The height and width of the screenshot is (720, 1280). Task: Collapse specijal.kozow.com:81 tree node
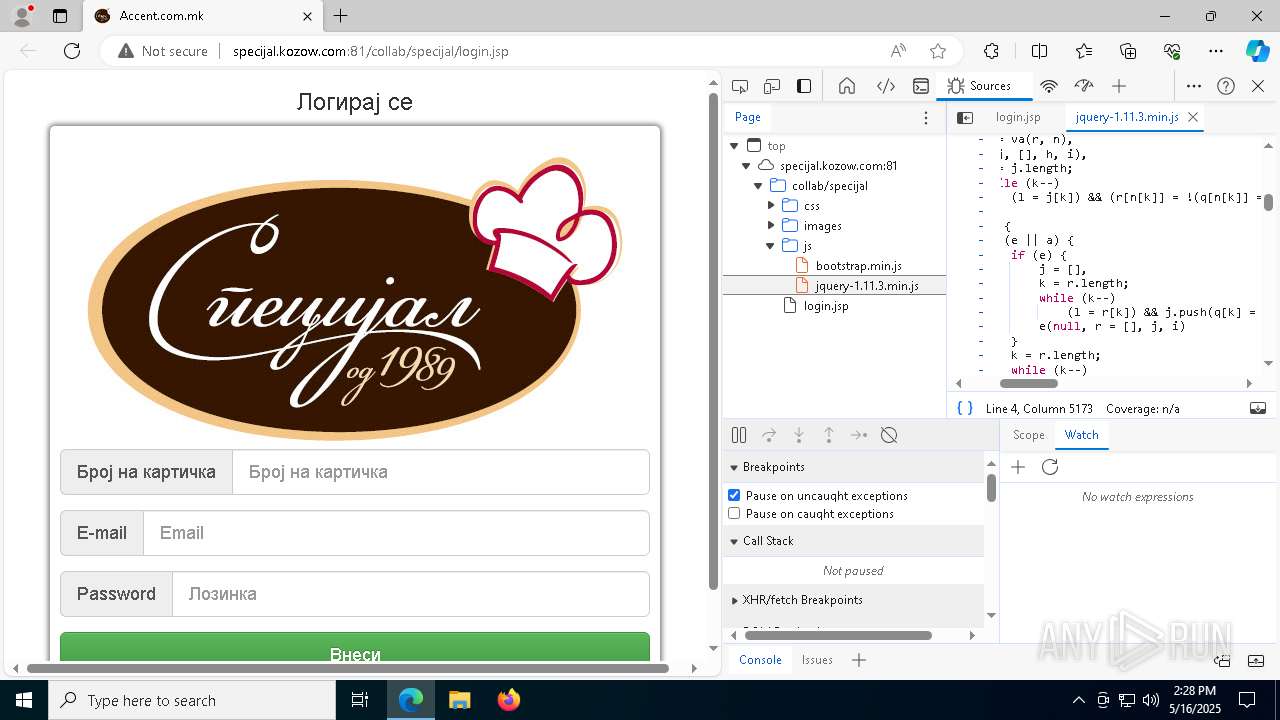pos(746,166)
